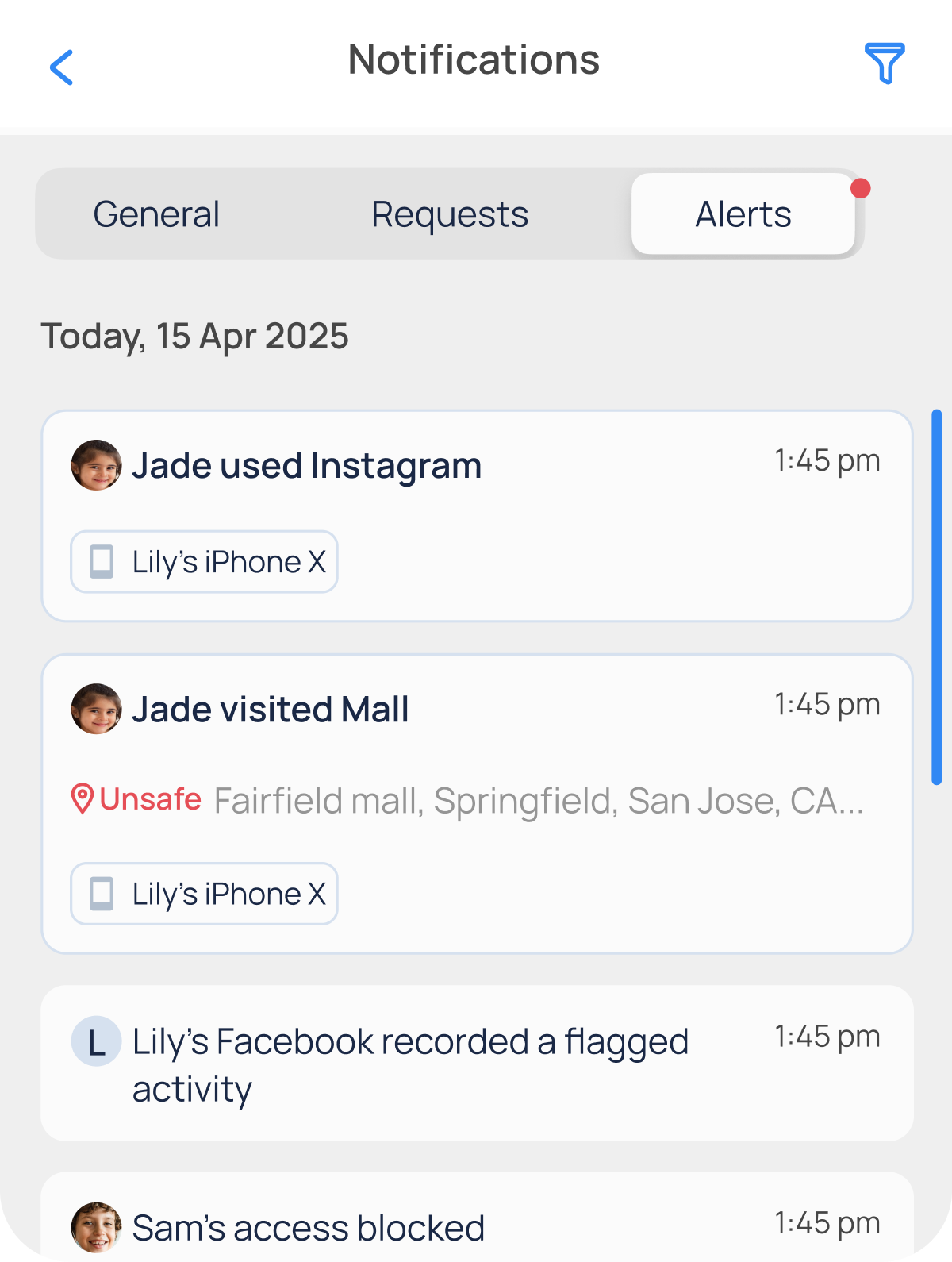Switch to the Requests tab
The image size is (952, 1262).
[450, 214]
